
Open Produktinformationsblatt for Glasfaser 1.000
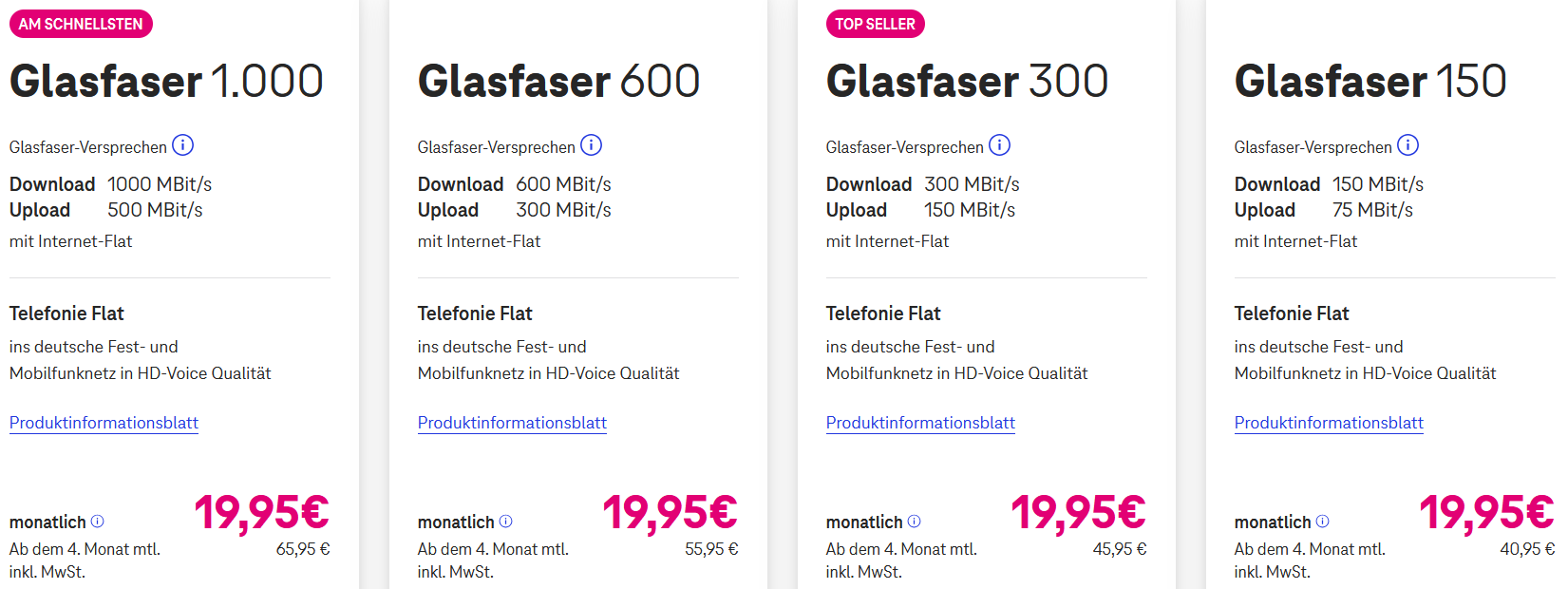(104, 423)
